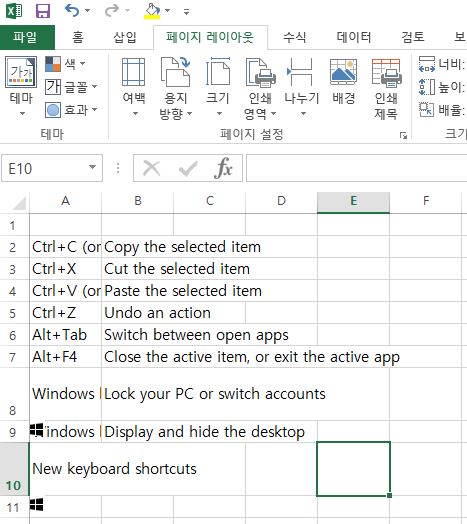Switch to the 데이터 tab

[354, 37]
